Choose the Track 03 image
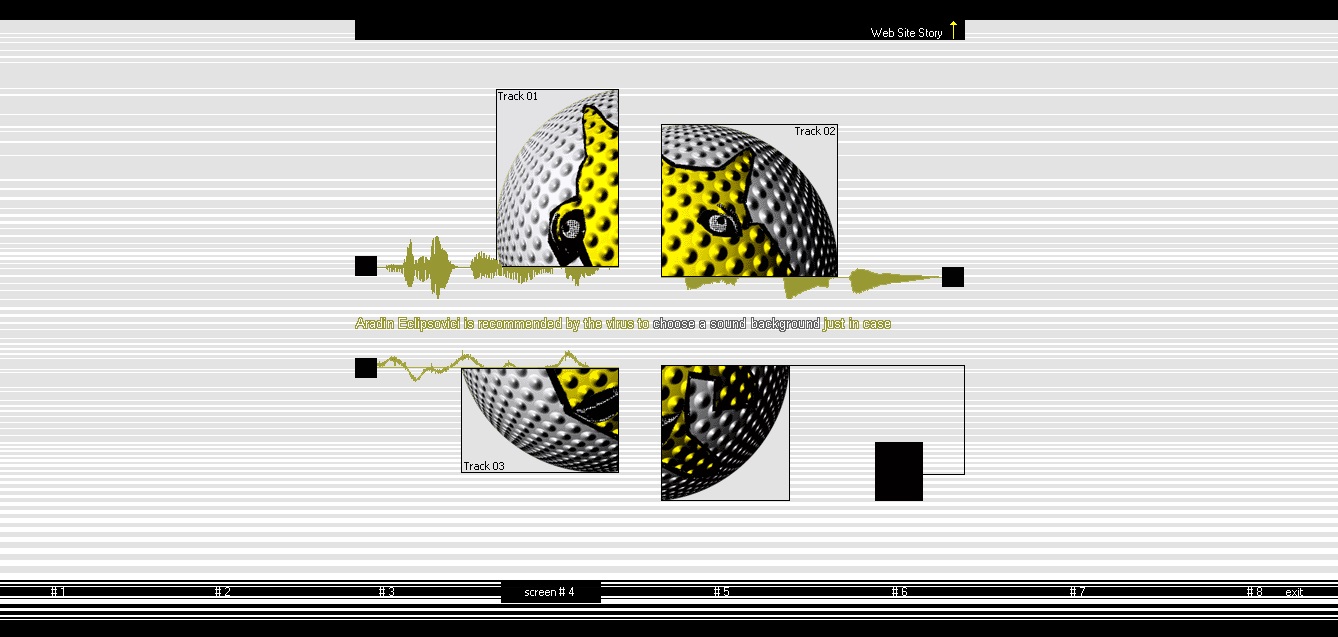This screenshot has width=1338, height=637. [540, 420]
